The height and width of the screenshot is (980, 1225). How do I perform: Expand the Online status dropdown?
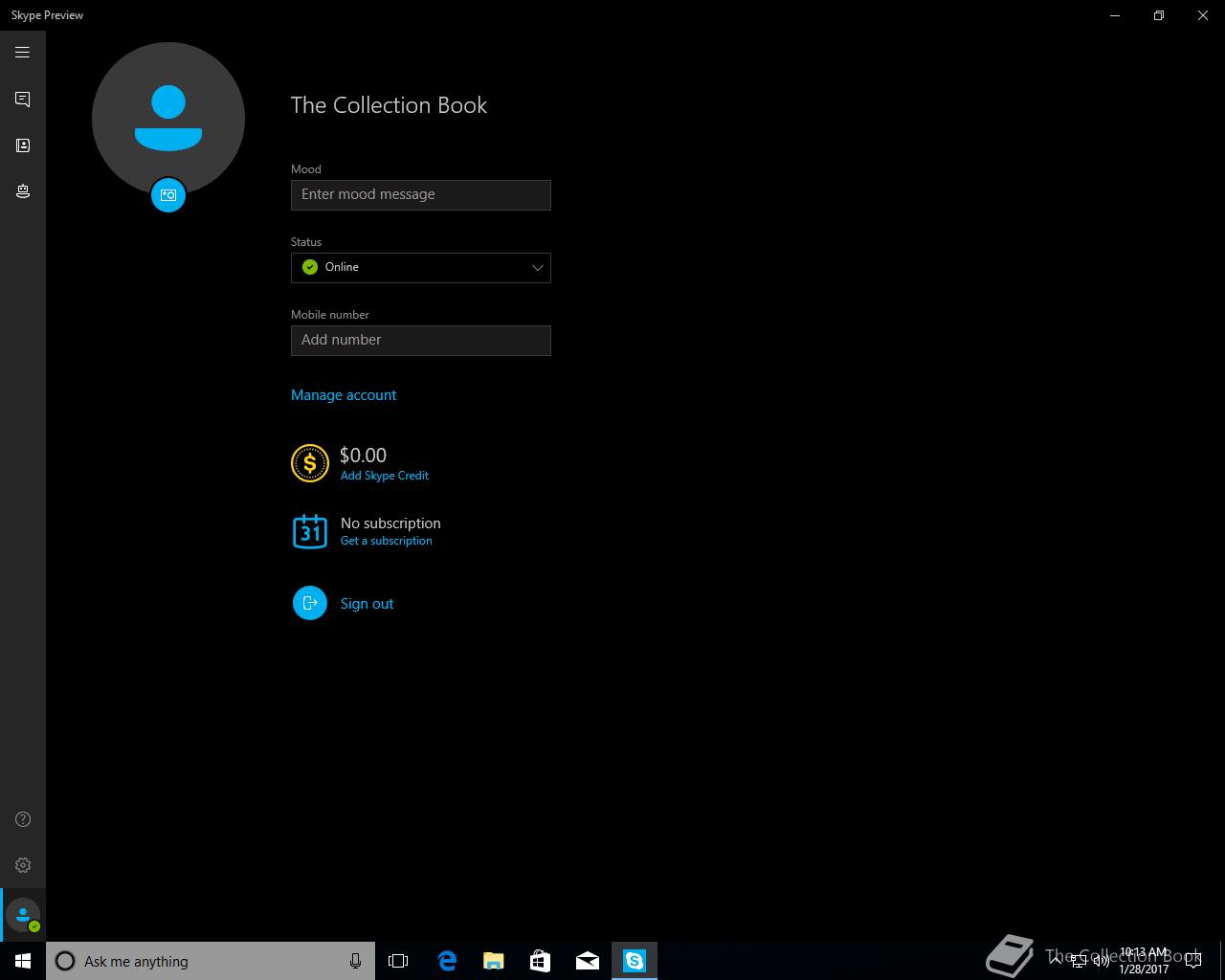pyautogui.click(x=421, y=268)
